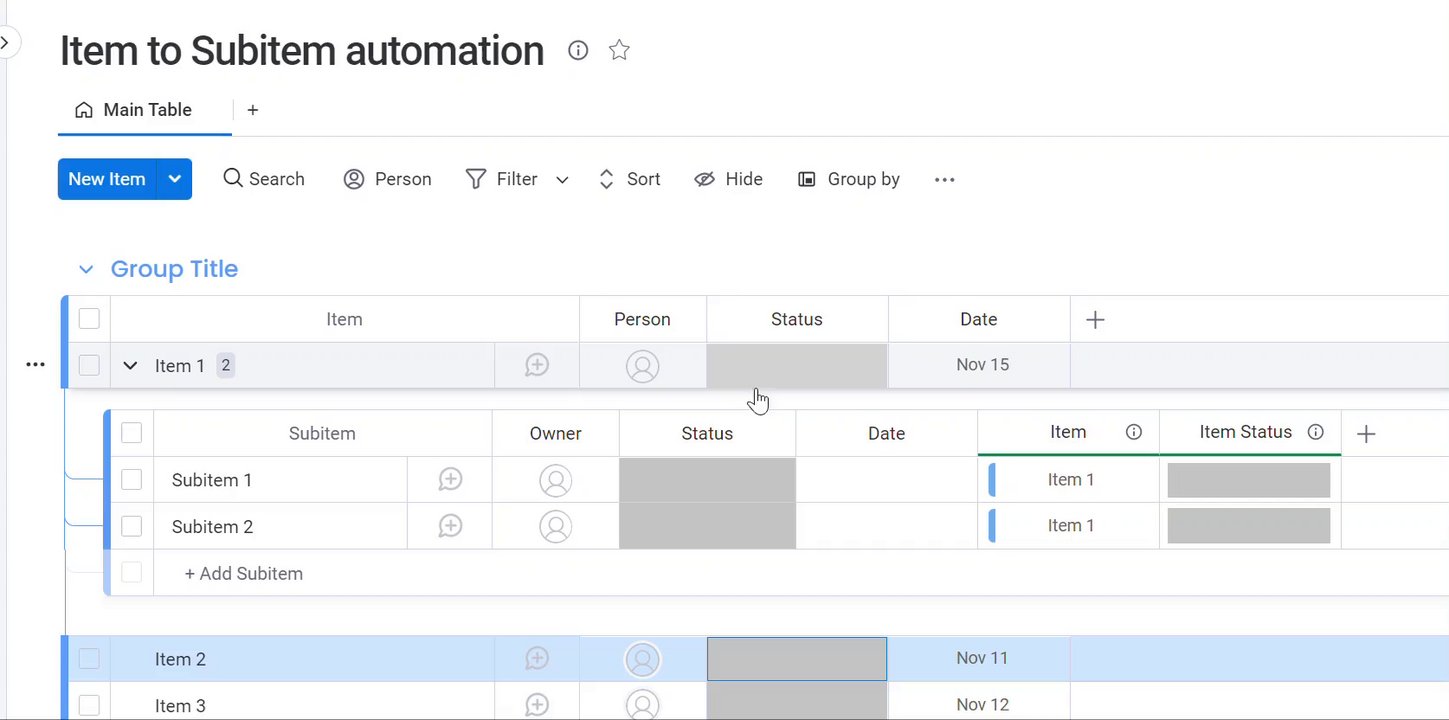Assign a person to Item 1
Screen dimensions: 1449x720
pyautogui.click(x=643, y=366)
